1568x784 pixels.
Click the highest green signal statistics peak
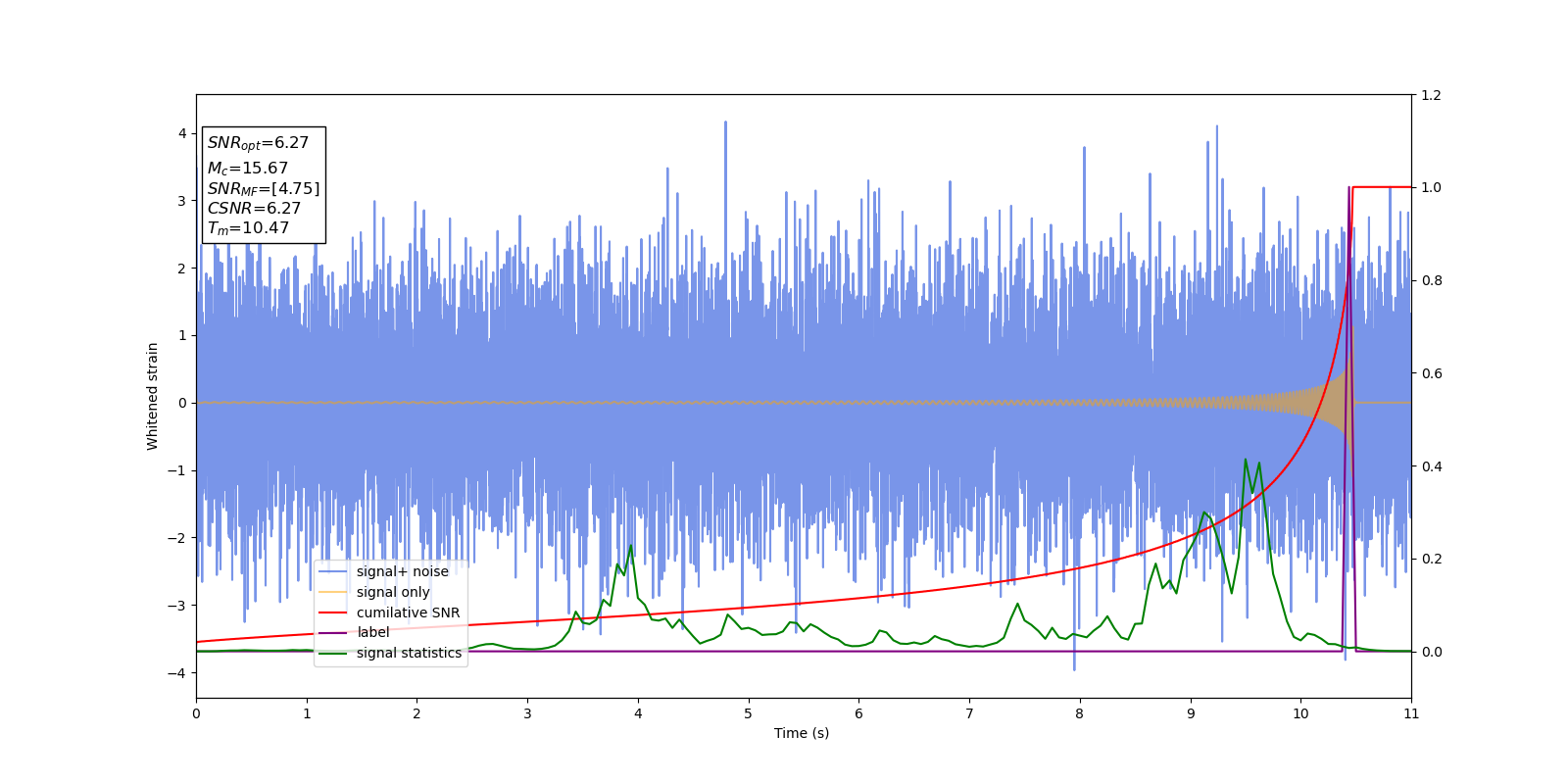tap(1246, 460)
